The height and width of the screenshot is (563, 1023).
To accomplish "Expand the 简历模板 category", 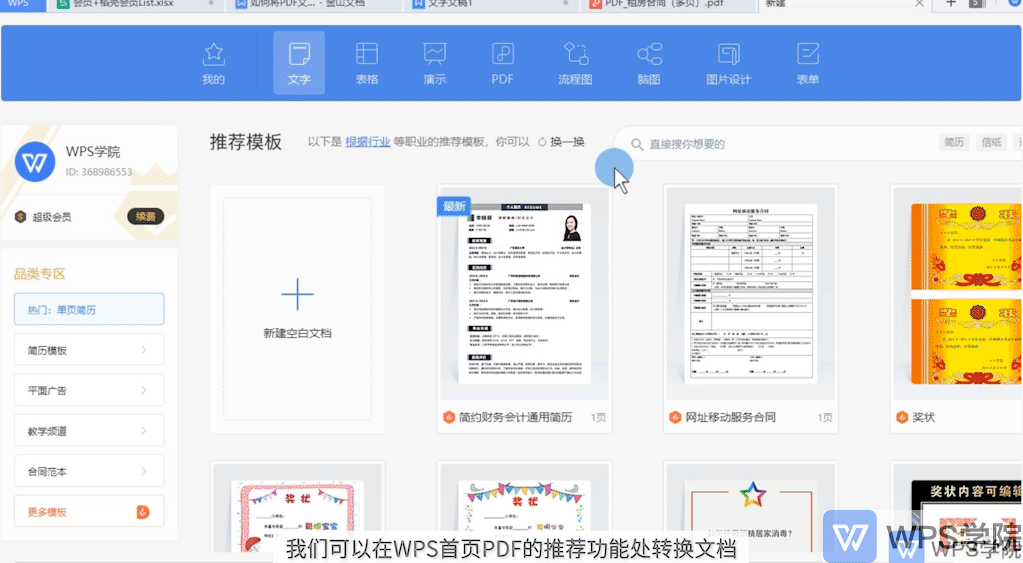I will pyautogui.click(x=89, y=350).
